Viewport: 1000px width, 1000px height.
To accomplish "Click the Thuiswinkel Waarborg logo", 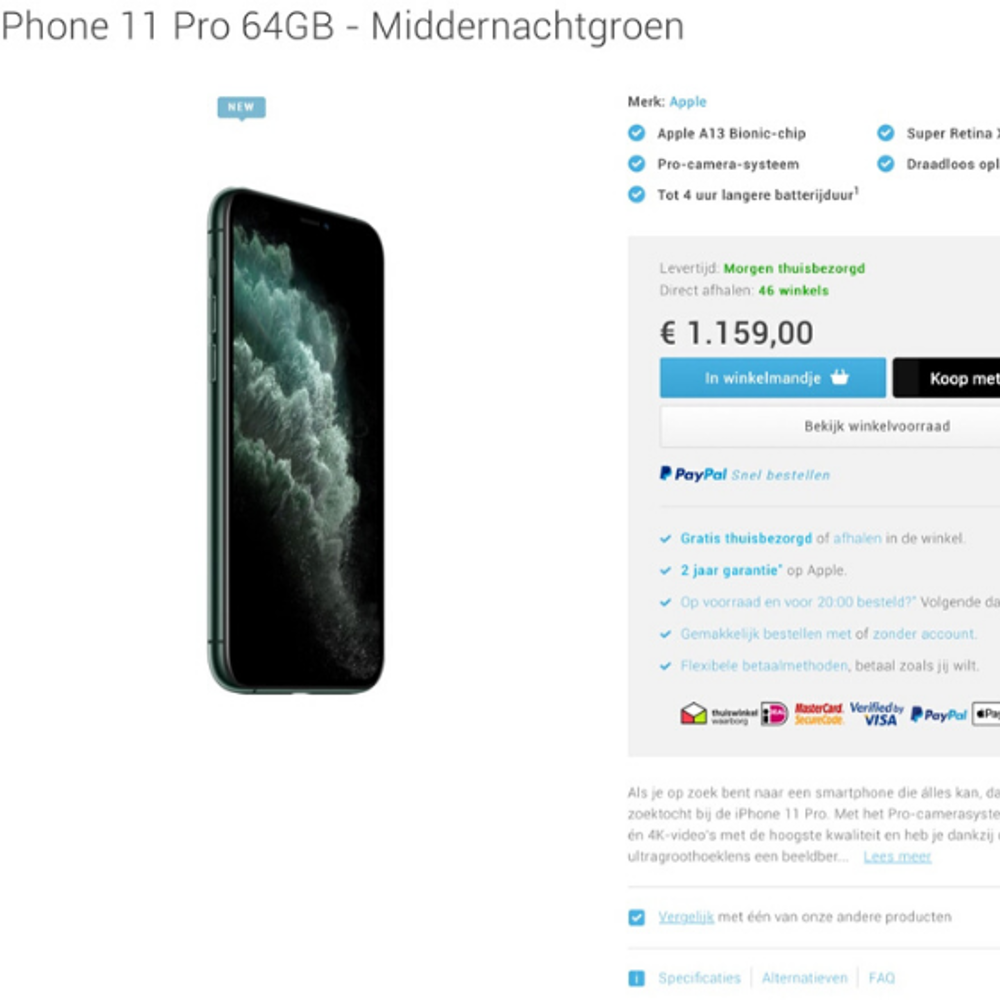I will (x=719, y=714).
